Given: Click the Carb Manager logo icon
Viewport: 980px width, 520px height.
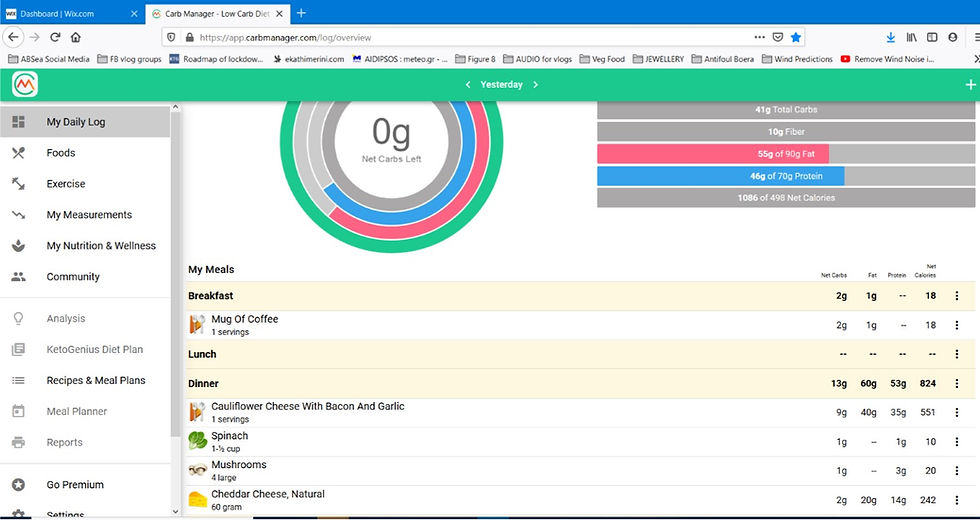Looking at the screenshot, I should point(25,84).
